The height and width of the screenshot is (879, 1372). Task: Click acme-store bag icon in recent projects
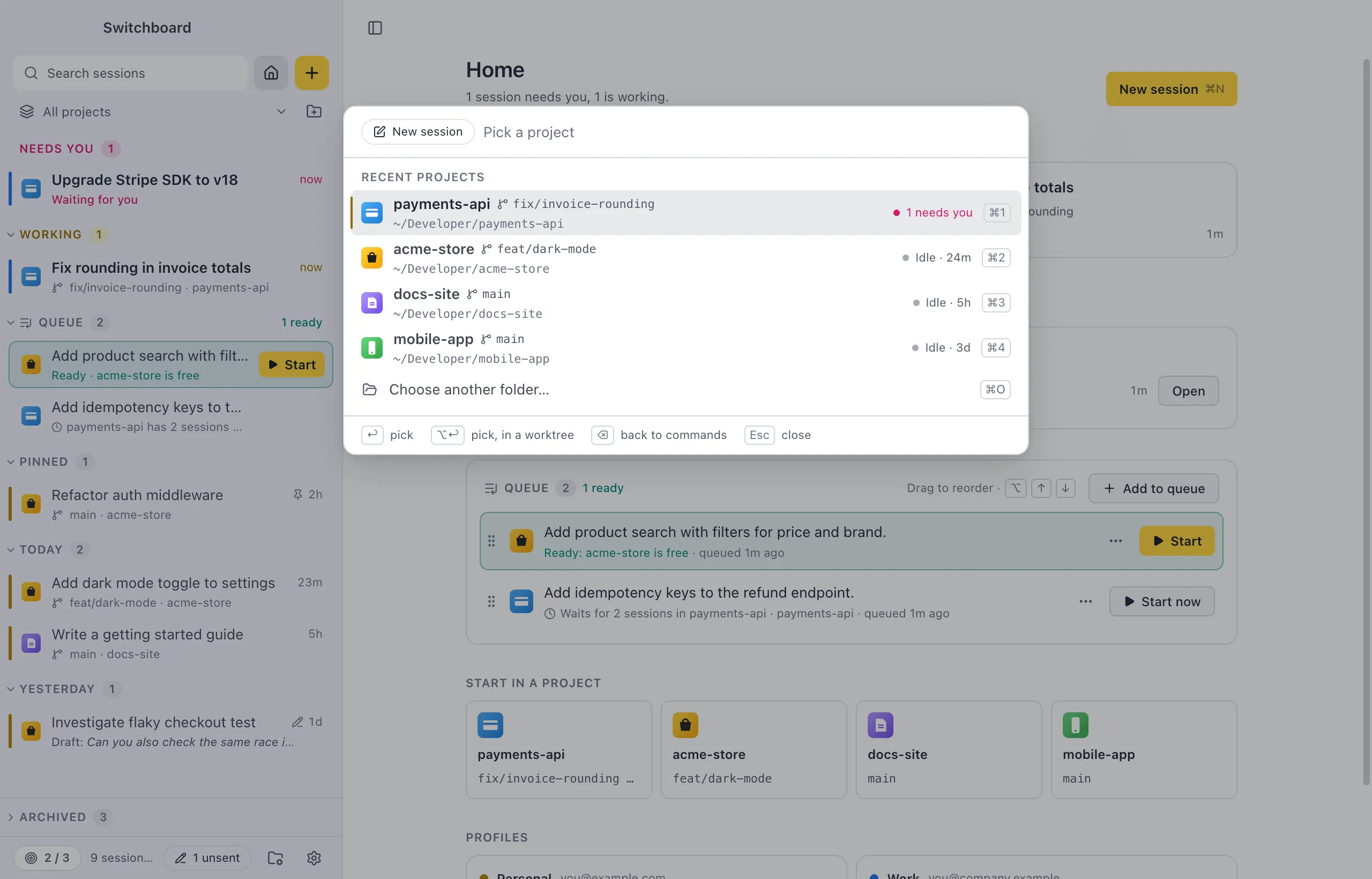point(372,258)
